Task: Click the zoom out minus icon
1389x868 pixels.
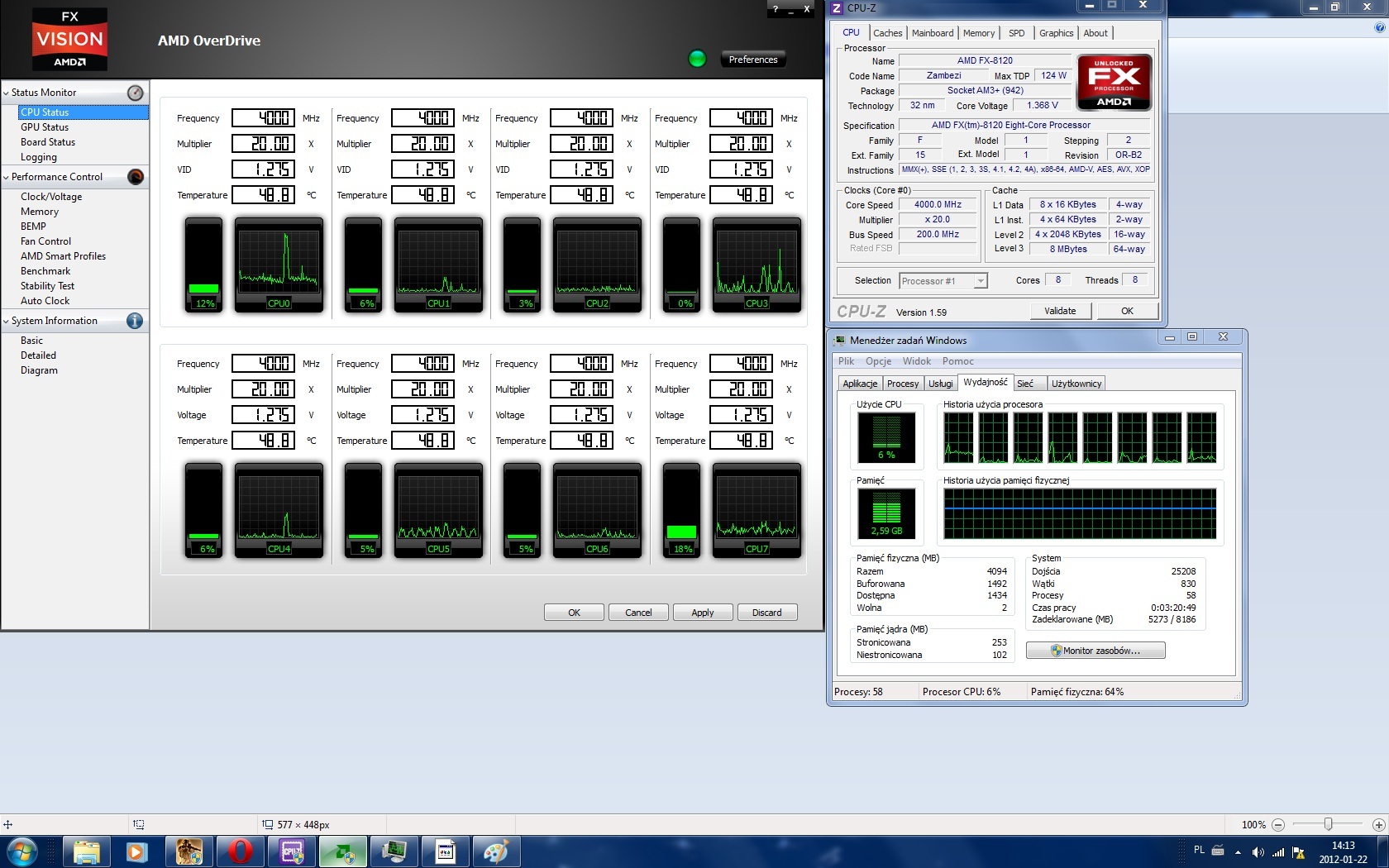Action: (x=1278, y=825)
